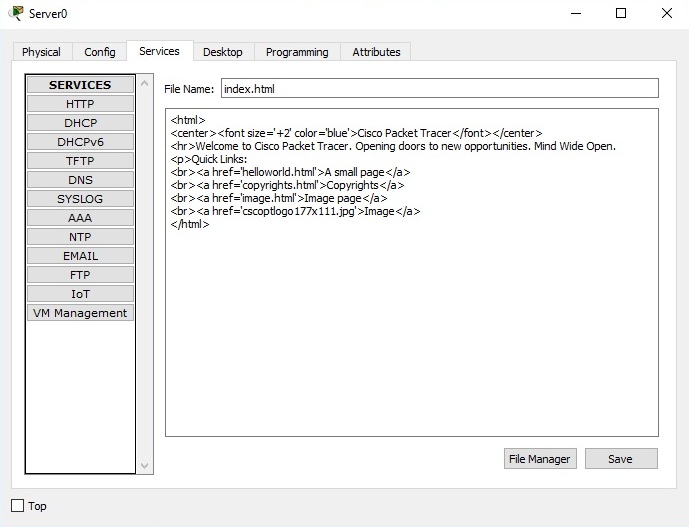Enable the Top checkbox

tap(18, 505)
